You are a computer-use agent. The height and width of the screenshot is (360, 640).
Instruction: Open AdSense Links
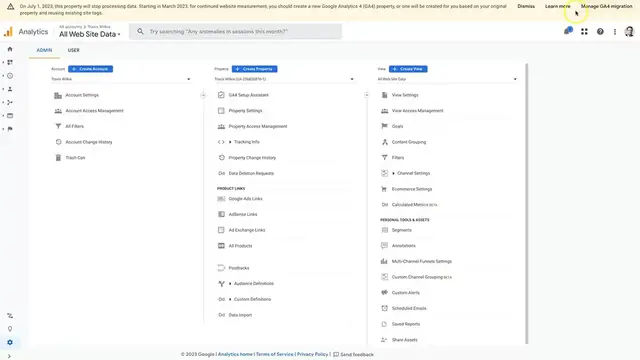click(243, 214)
